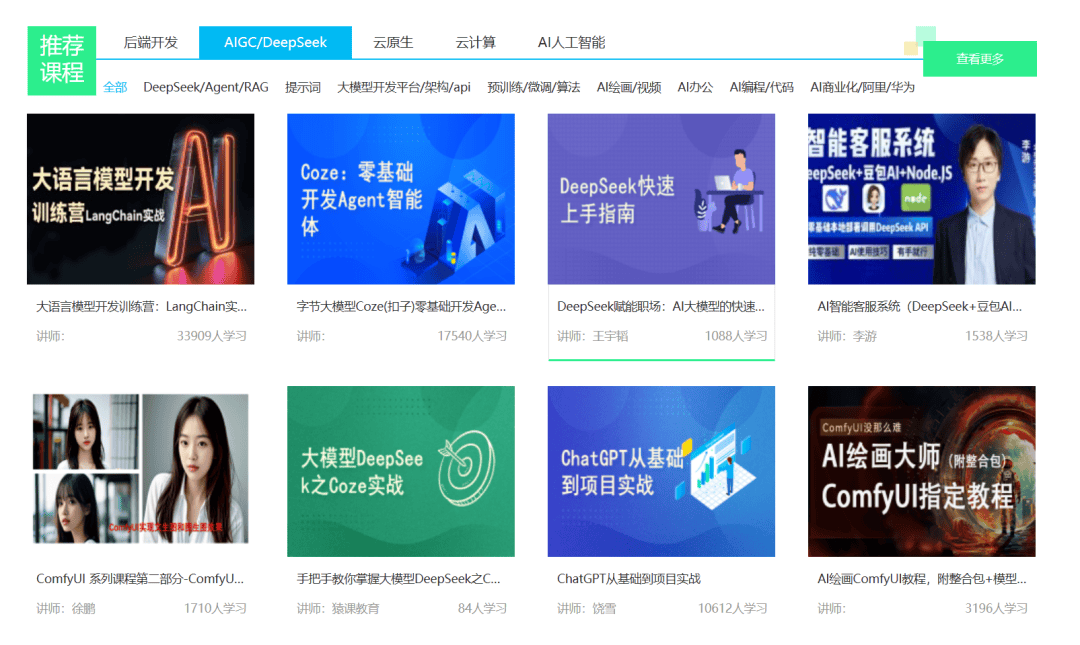Screen dimensions: 1080x645
Task: Click the 33909人学习 learner count
Action: [211, 336]
